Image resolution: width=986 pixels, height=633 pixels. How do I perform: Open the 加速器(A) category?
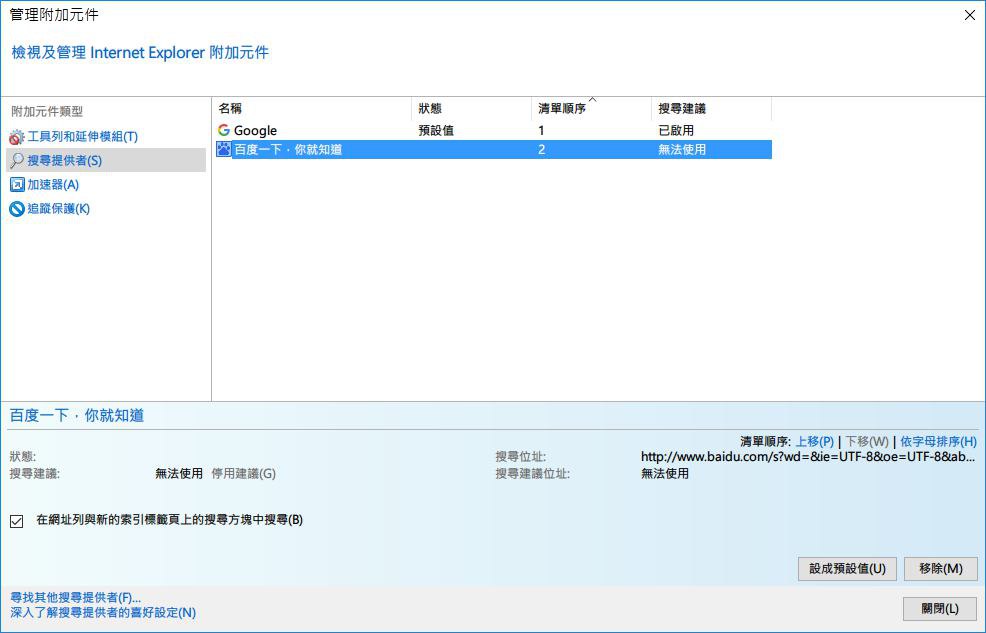(x=53, y=185)
